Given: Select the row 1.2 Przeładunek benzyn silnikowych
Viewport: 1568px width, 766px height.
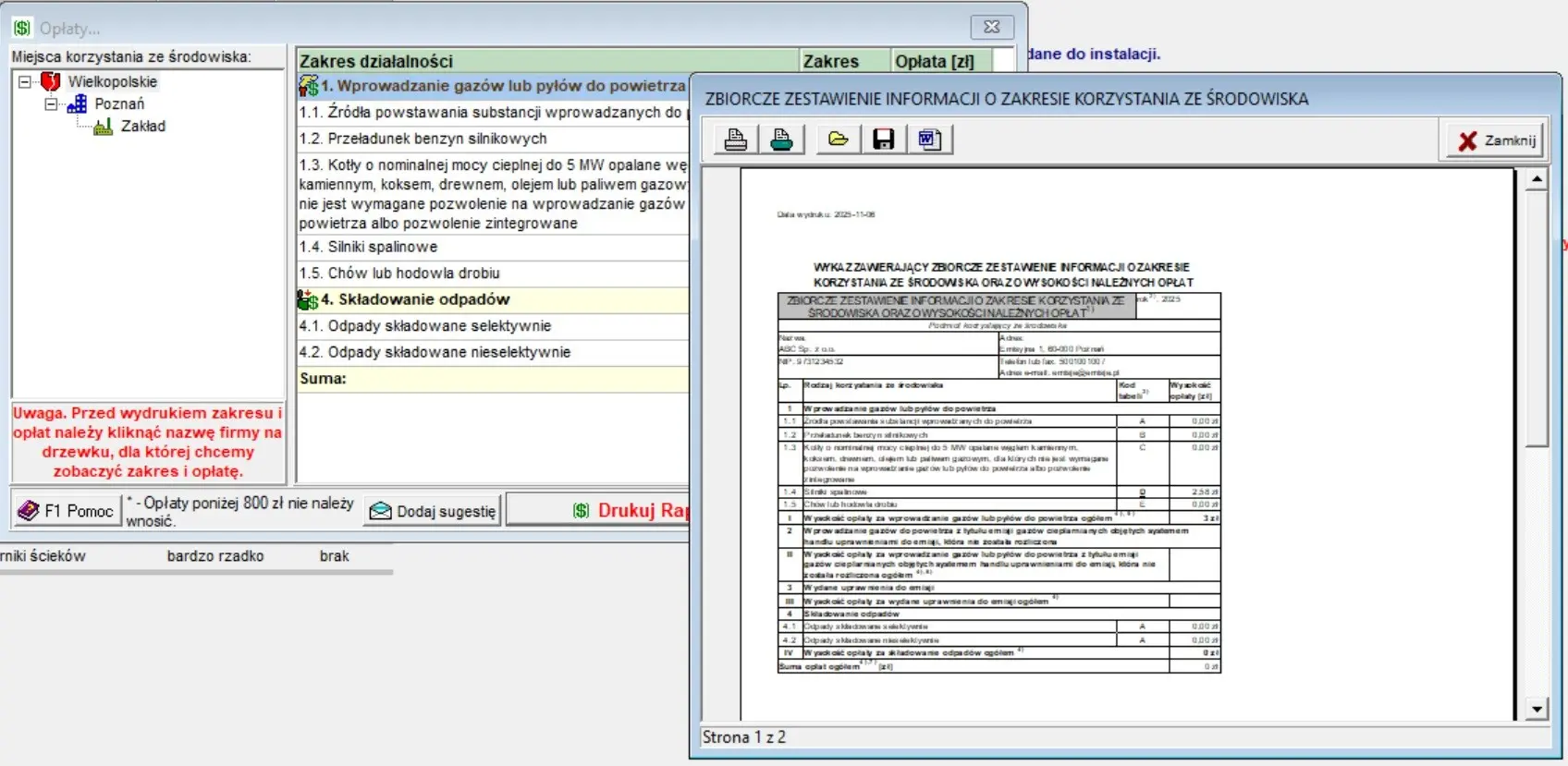Looking at the screenshot, I should point(437,139).
